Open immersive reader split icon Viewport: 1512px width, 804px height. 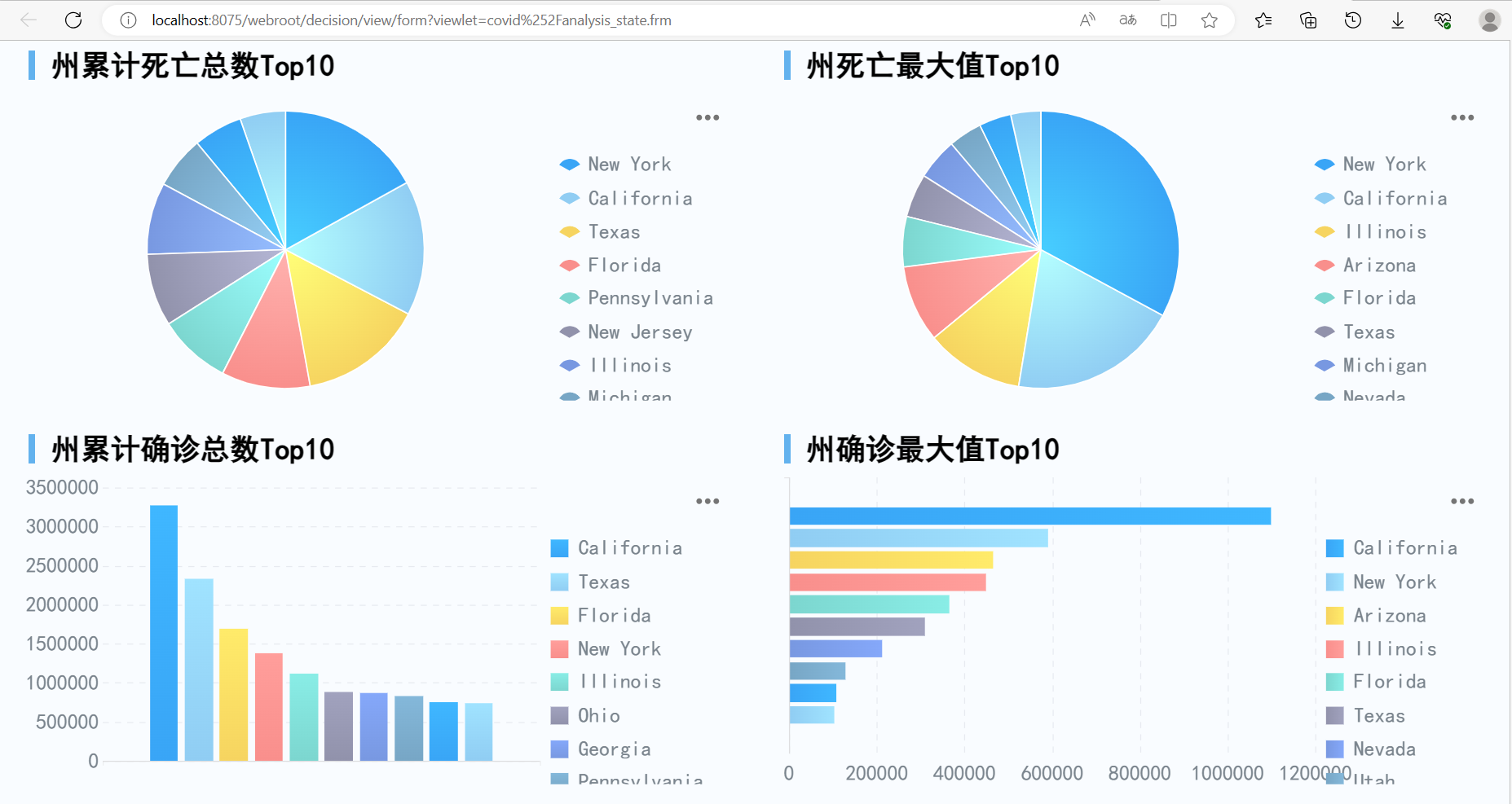point(1169,20)
